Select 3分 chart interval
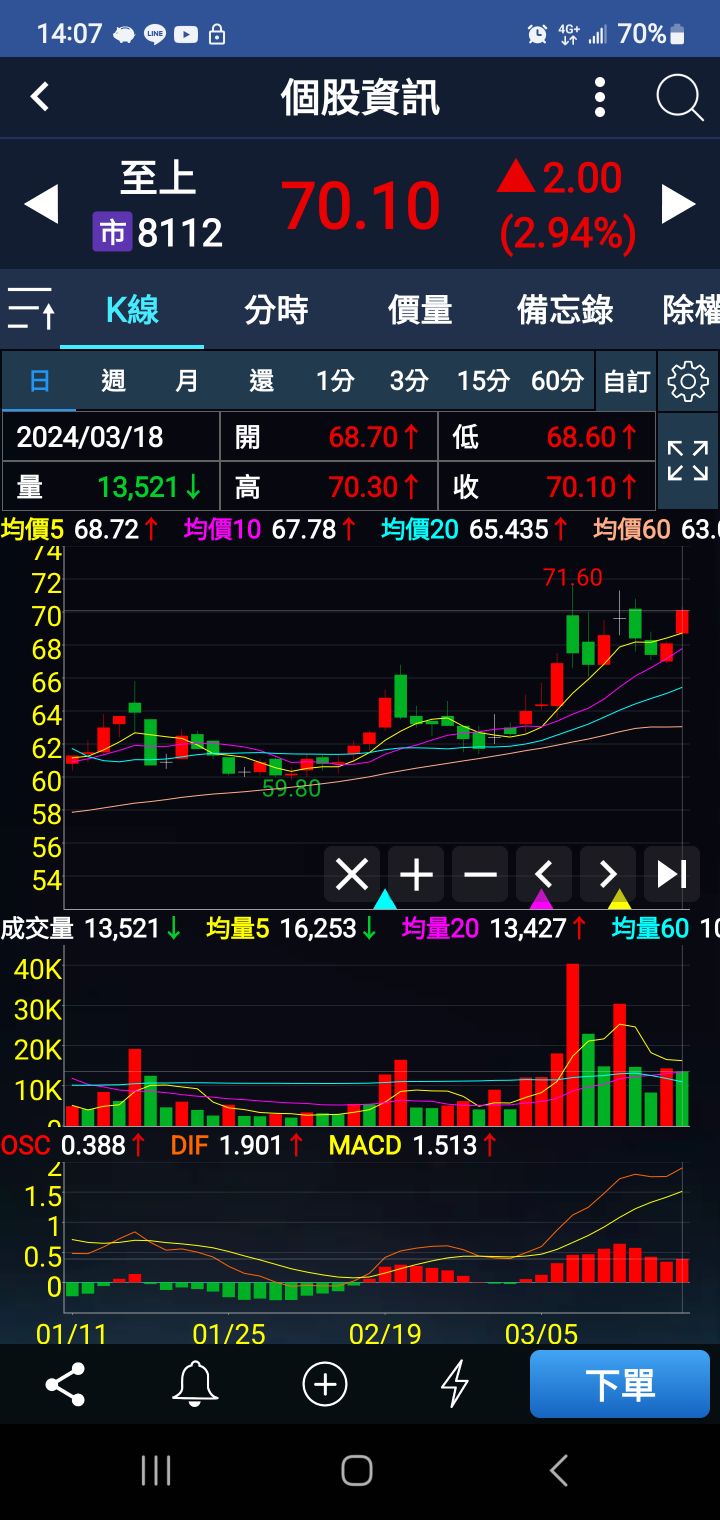 click(x=409, y=381)
